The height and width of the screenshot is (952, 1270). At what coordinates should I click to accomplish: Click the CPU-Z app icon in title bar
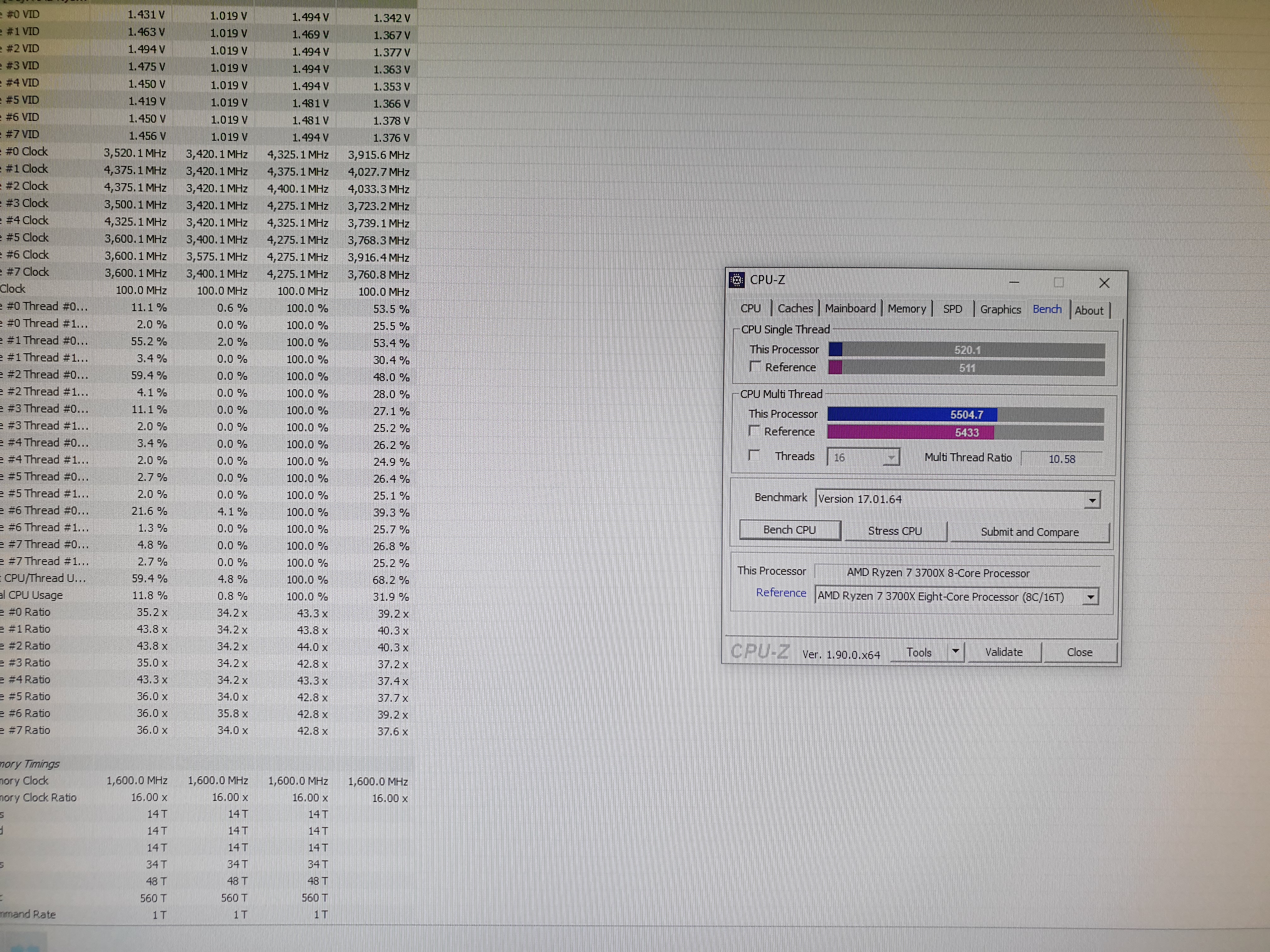(737, 280)
